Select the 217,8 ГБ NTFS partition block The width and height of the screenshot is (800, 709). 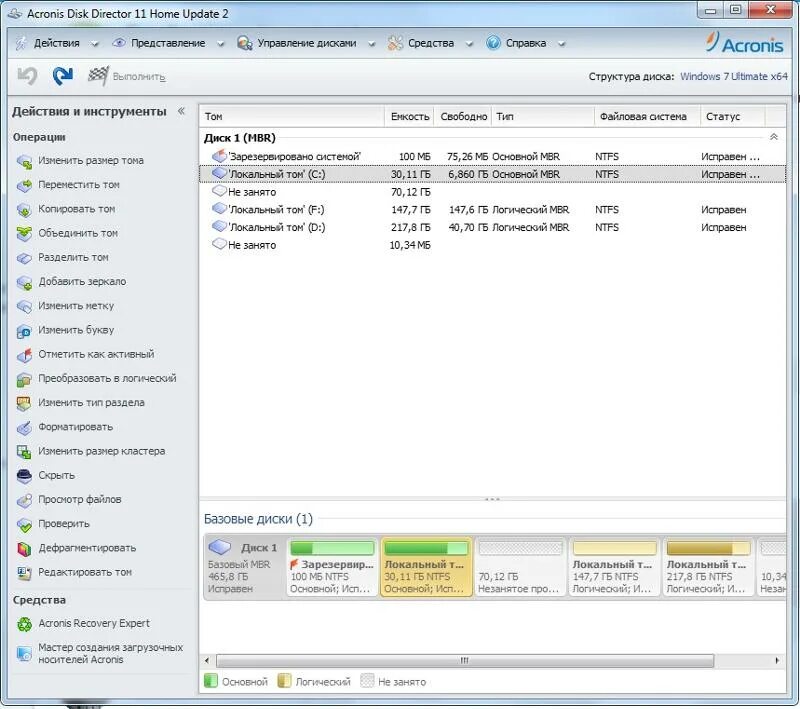coord(708,567)
